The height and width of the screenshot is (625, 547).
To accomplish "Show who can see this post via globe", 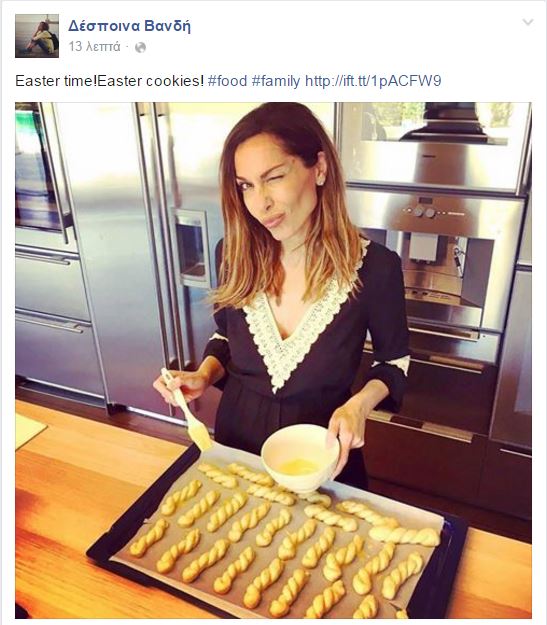I will (x=140, y=47).
